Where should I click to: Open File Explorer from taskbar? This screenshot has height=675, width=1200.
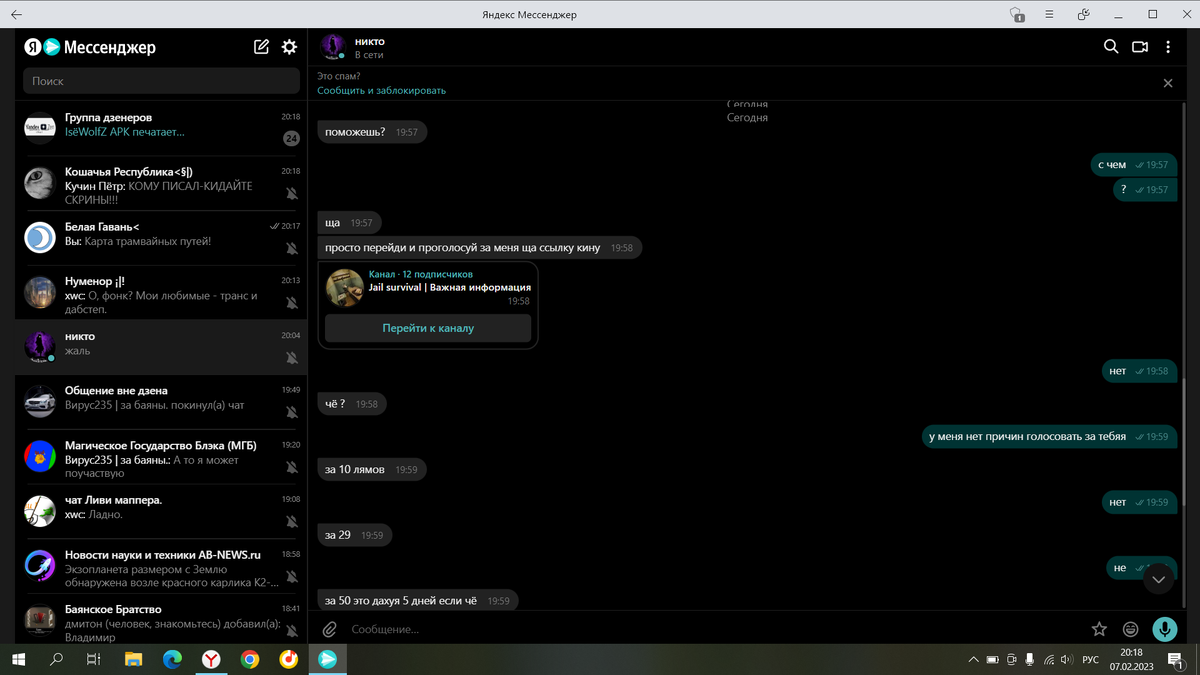pyautogui.click(x=133, y=659)
